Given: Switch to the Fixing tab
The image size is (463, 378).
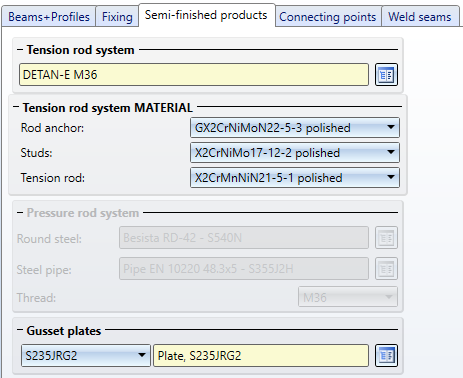Looking at the screenshot, I should pyautogui.click(x=117, y=16).
